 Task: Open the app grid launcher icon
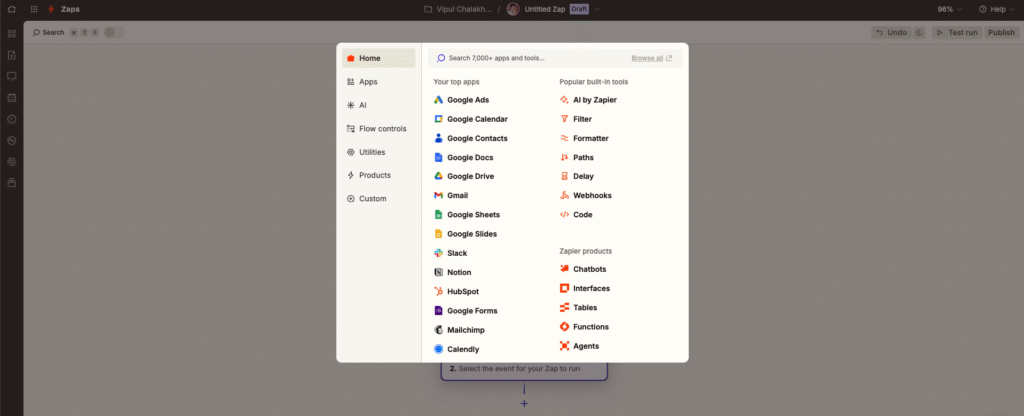coord(34,9)
